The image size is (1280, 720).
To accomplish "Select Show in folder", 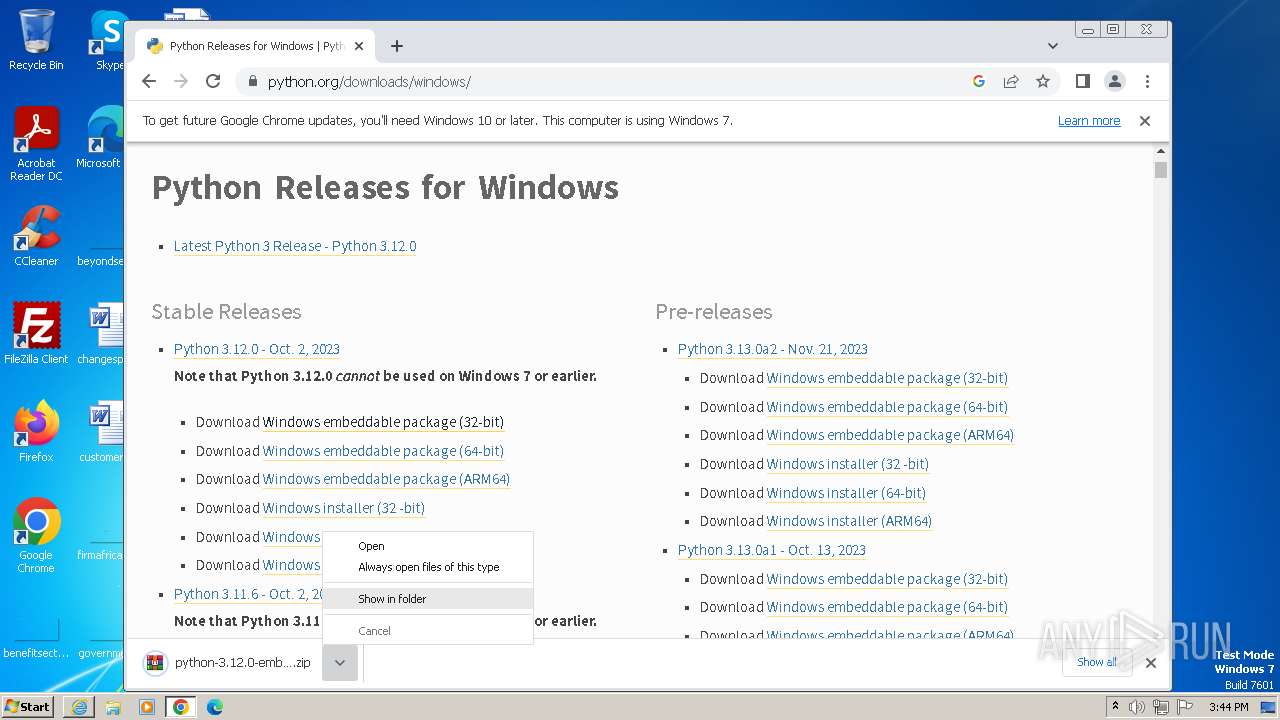I will [428, 599].
